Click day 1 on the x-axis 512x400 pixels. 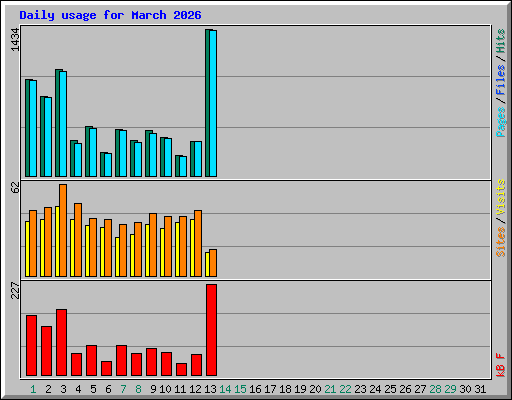click(x=33, y=389)
